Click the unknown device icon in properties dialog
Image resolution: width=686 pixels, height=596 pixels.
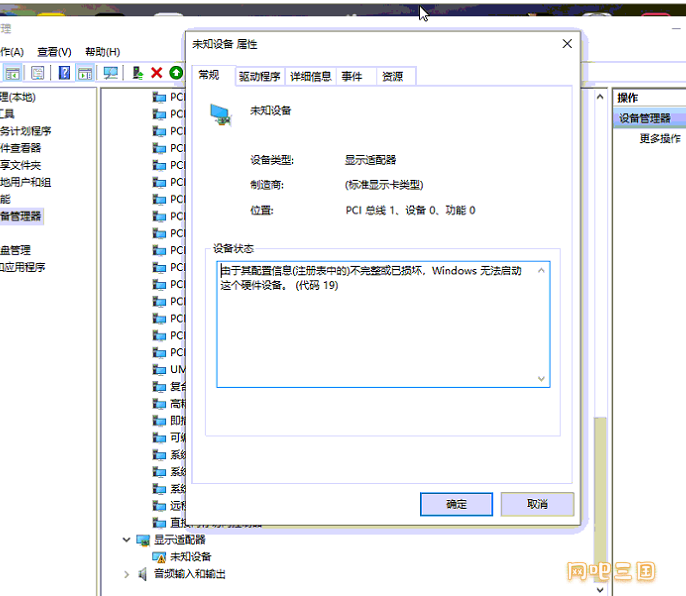220,115
